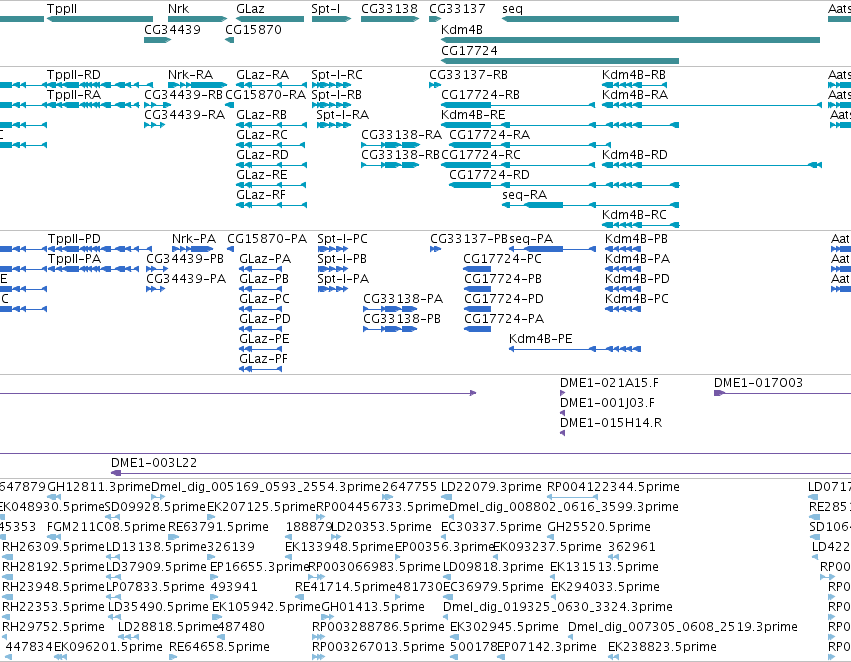Click EST RE63791.5prime label
Viewport: 851px width, 662px height.
point(218,527)
